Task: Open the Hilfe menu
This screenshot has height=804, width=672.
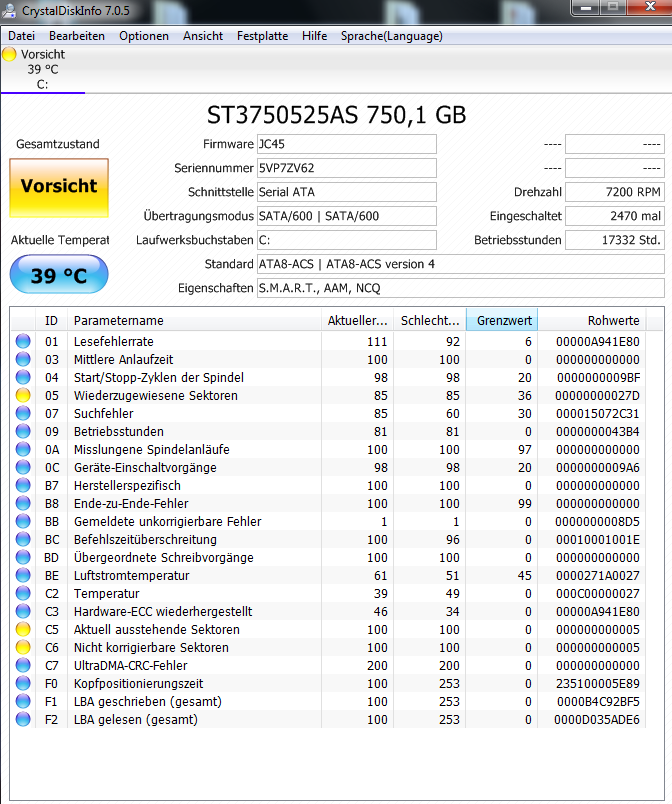Action: tap(315, 36)
